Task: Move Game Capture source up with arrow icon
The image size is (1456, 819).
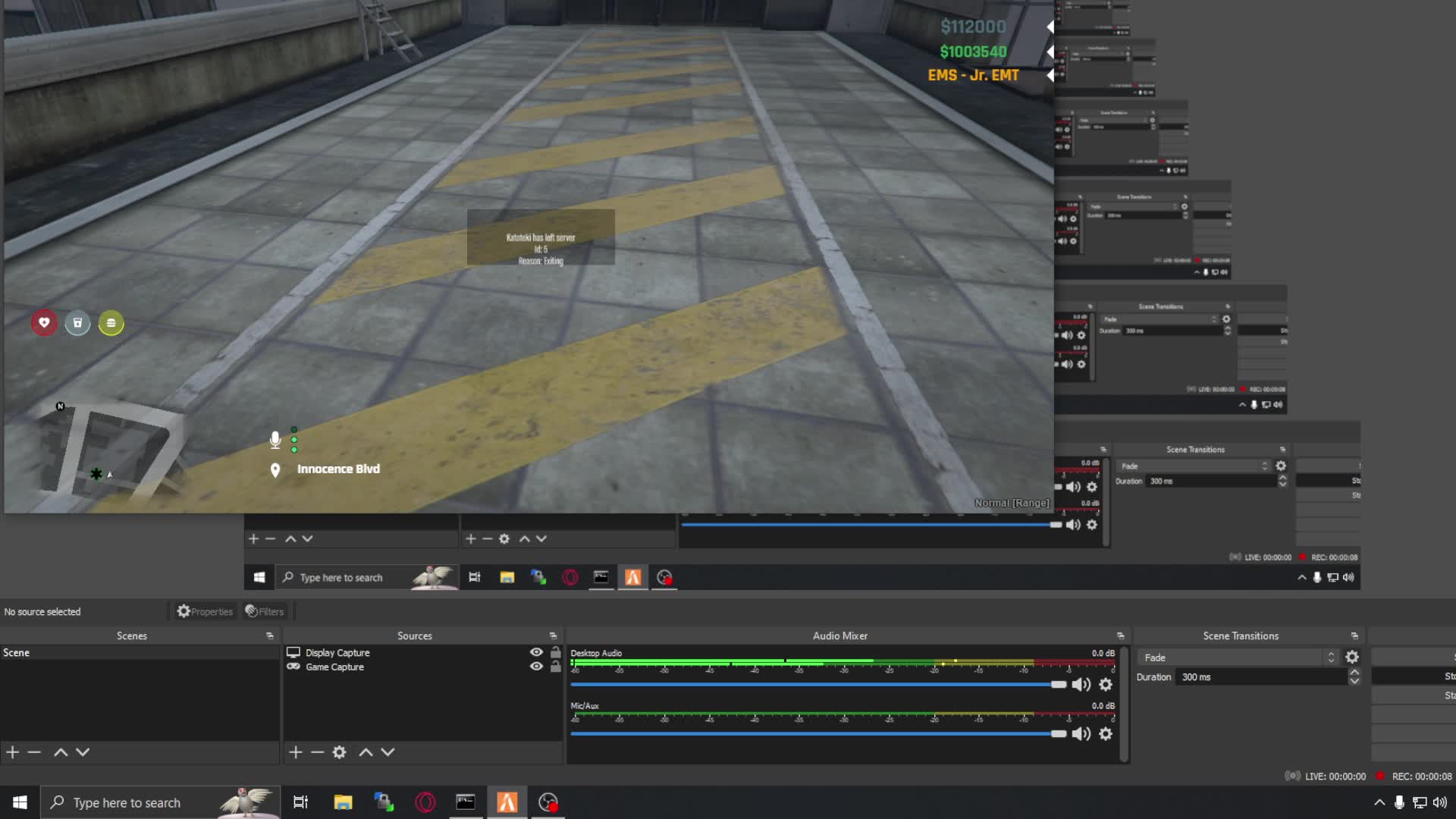Action: (366, 752)
